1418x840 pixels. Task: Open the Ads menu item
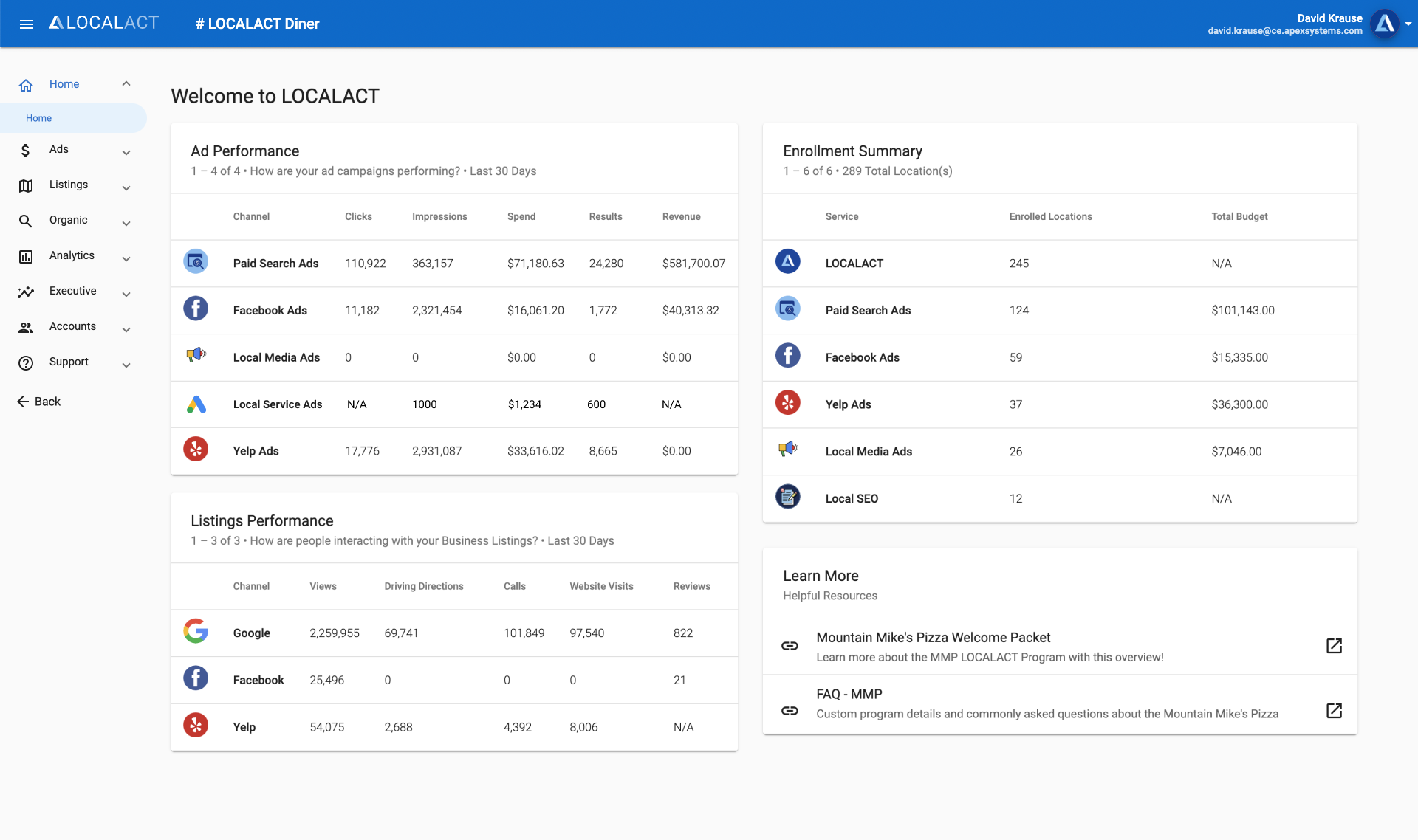tap(59, 149)
